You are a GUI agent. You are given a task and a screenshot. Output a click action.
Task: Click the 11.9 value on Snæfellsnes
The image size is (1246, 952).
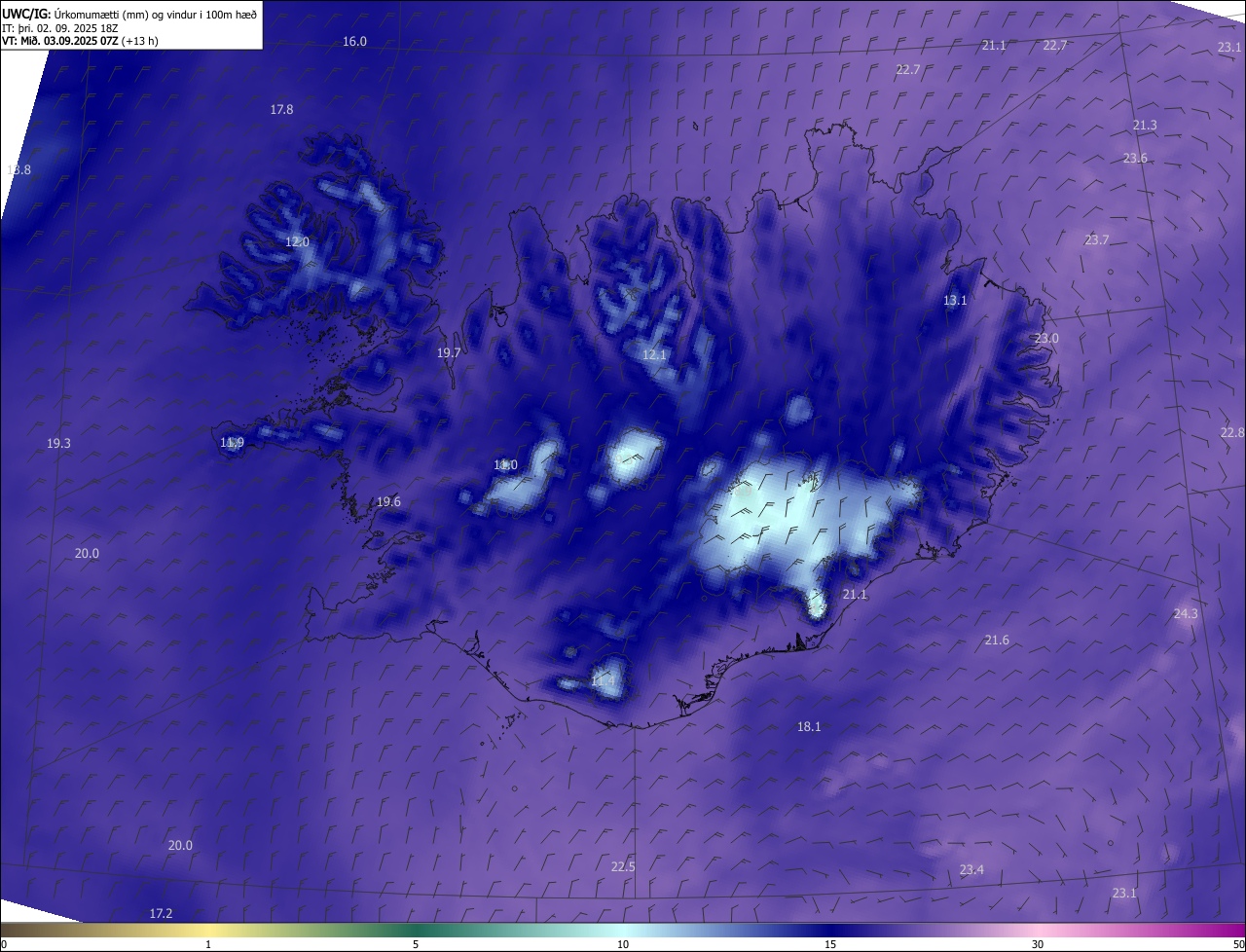232,443
